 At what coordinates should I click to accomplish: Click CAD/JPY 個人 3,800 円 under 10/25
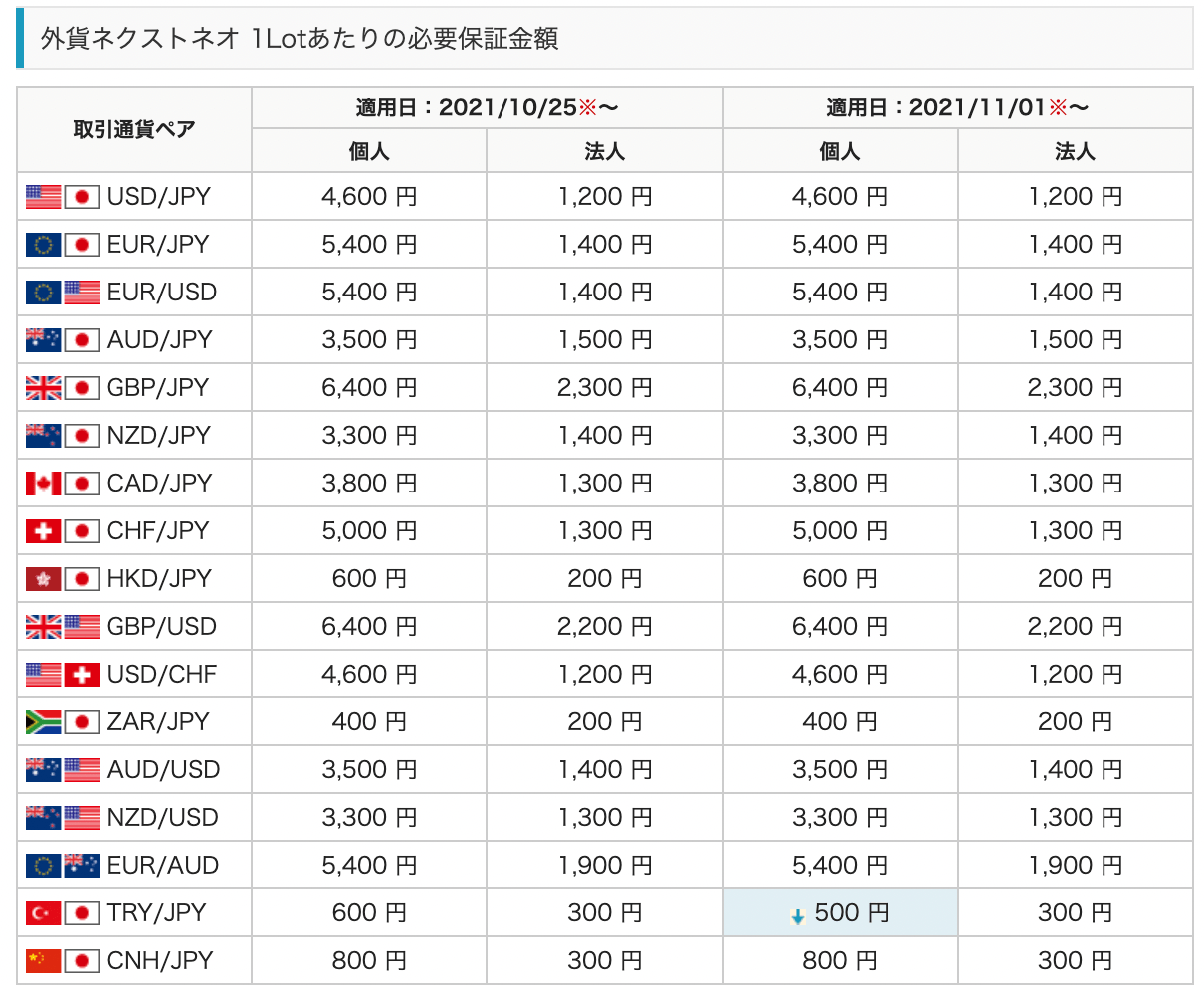pos(369,484)
